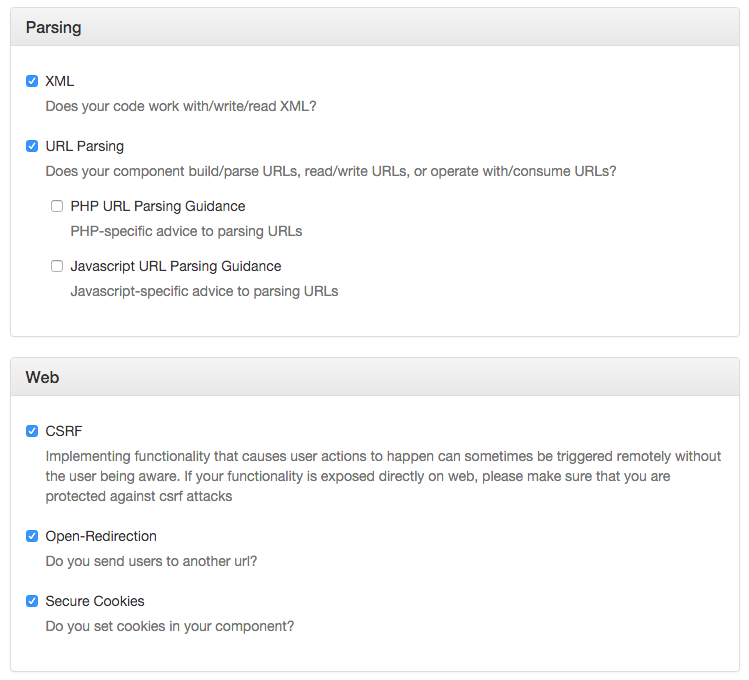
Task: Tick the Javascript URL Parsing Guidance checkbox
Action: pyautogui.click(x=57, y=266)
